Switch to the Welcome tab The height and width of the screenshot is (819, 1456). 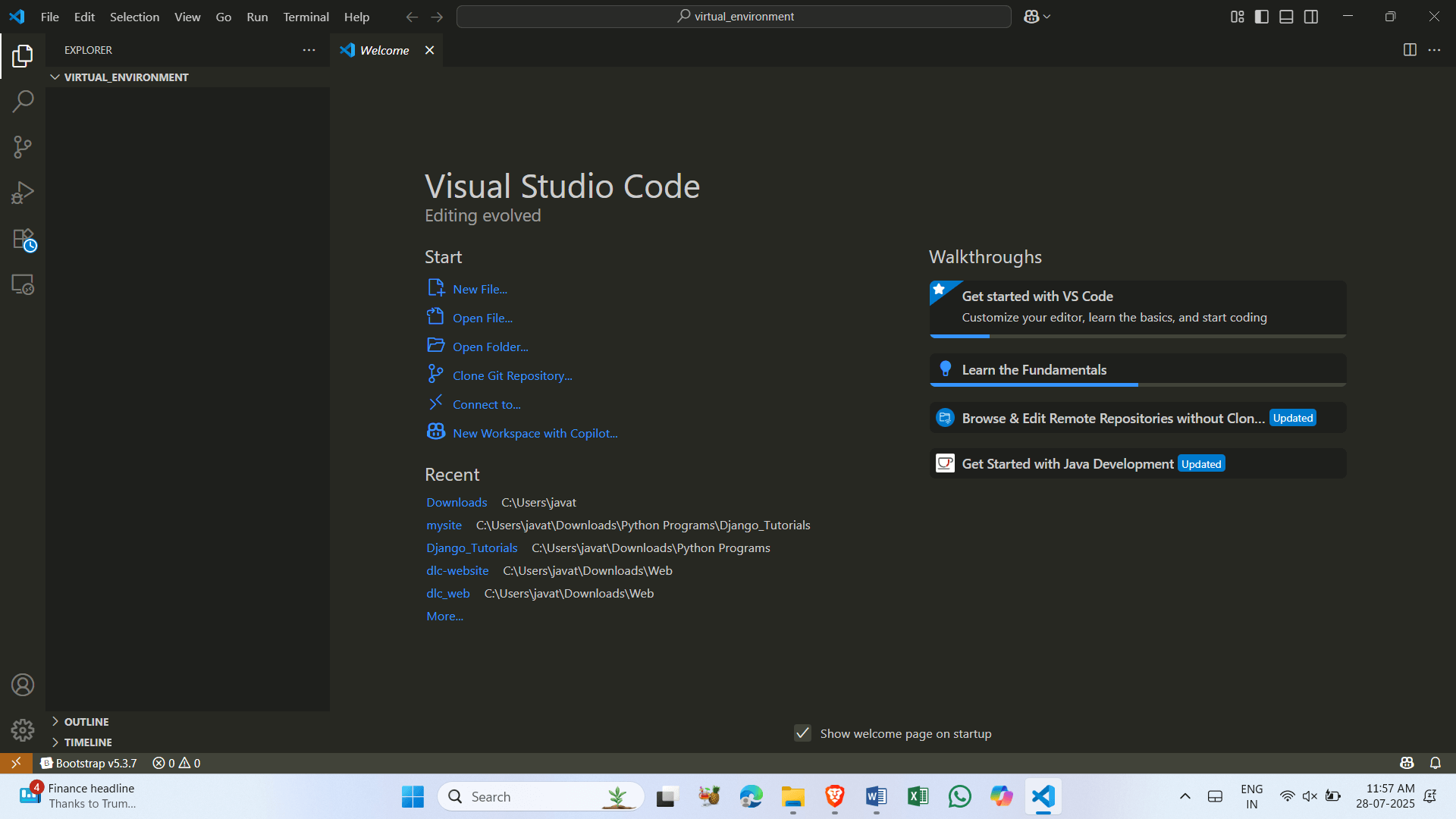point(383,50)
